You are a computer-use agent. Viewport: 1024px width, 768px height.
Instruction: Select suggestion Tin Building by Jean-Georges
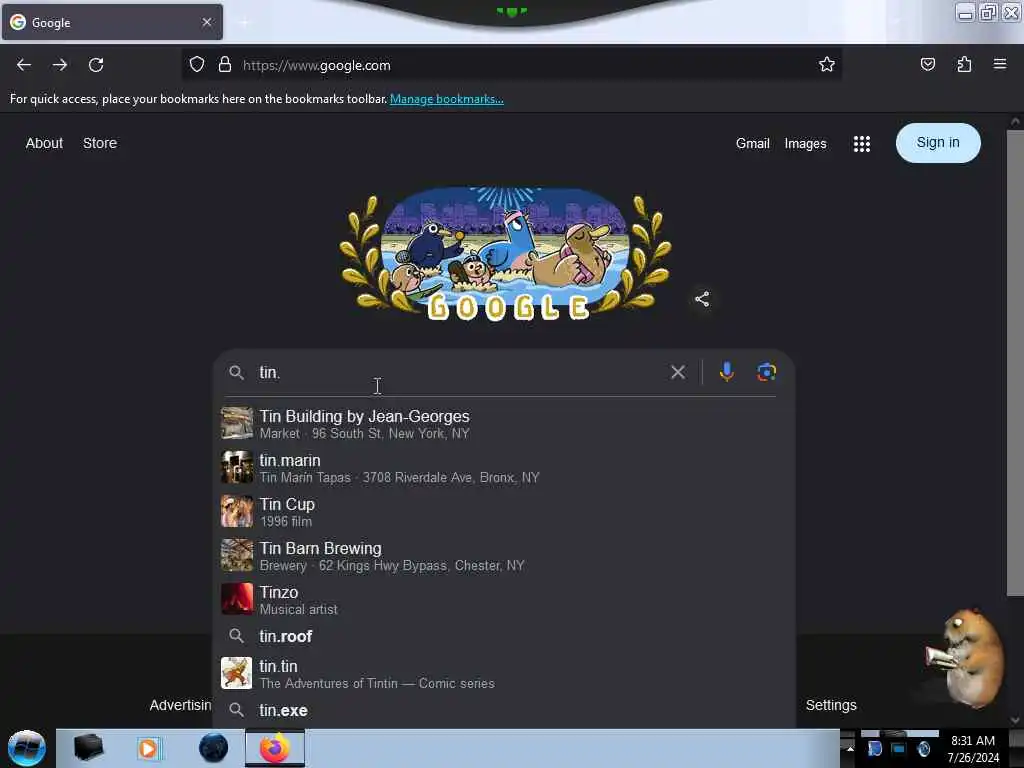click(x=504, y=424)
